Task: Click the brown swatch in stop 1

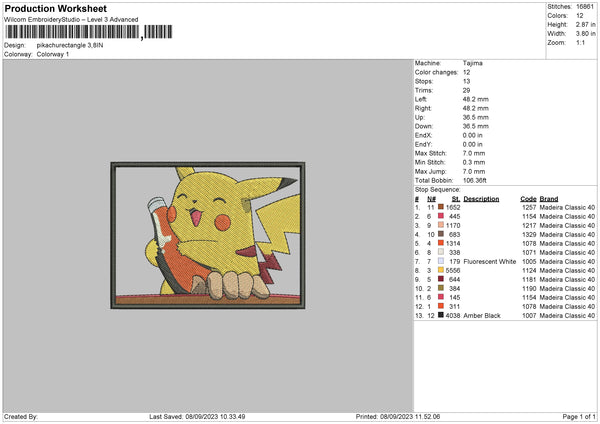Action: [x=440, y=207]
